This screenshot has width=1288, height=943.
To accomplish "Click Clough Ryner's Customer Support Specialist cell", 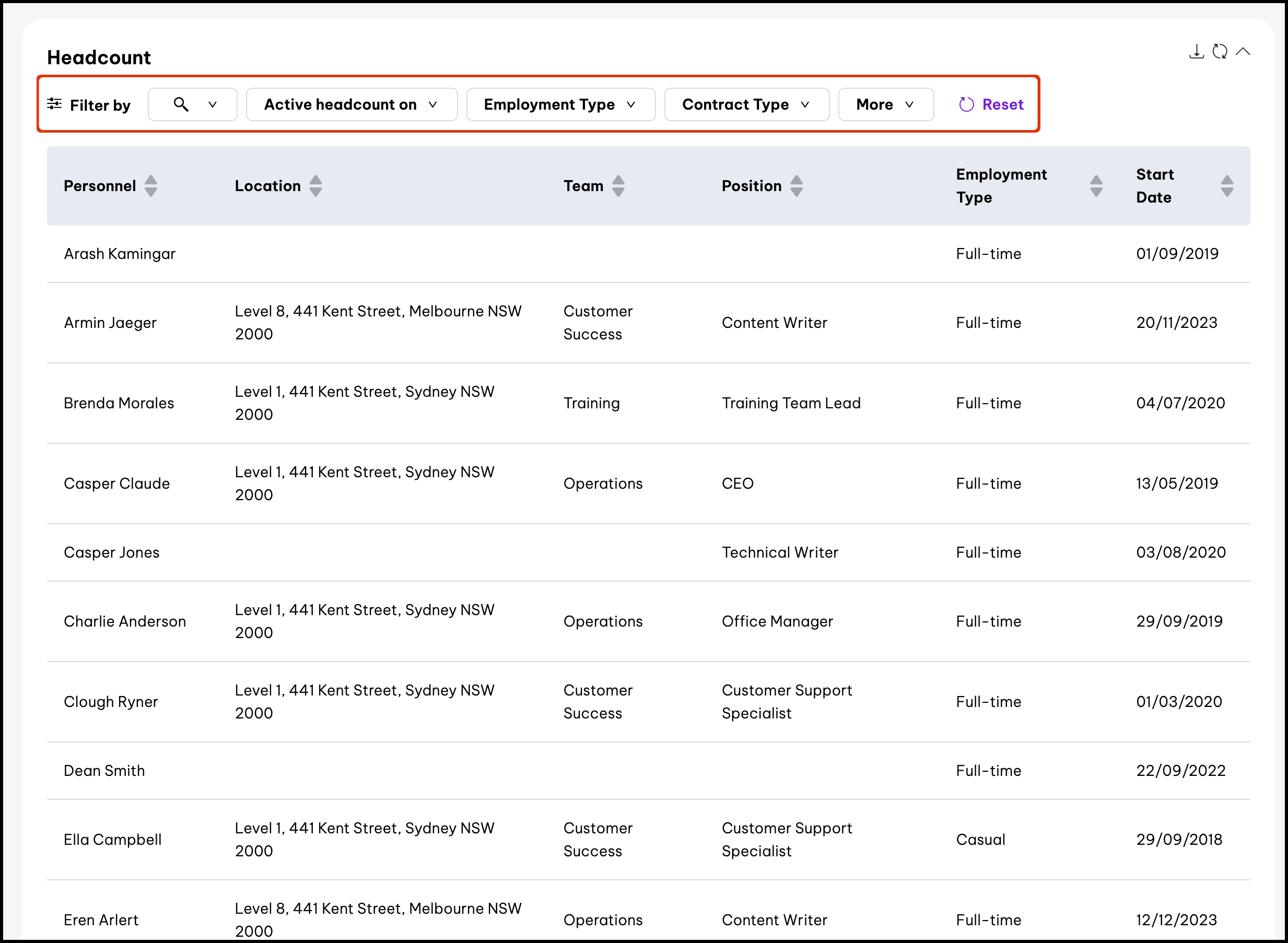I will coord(787,702).
